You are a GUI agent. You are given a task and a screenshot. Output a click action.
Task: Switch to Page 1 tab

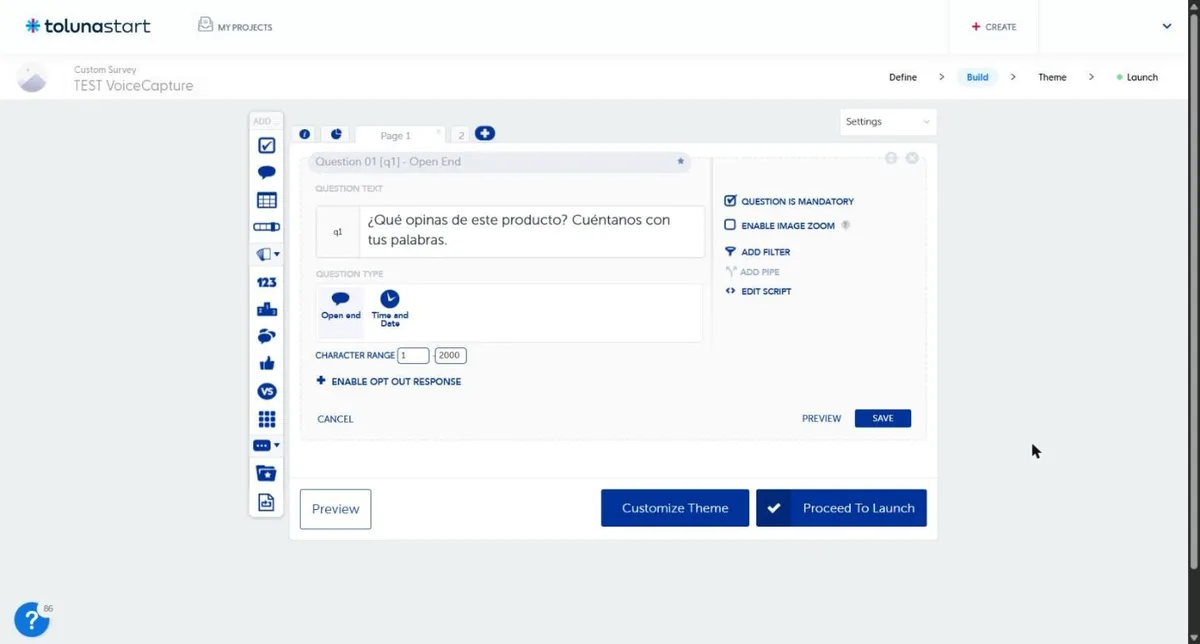pyautogui.click(x=396, y=135)
